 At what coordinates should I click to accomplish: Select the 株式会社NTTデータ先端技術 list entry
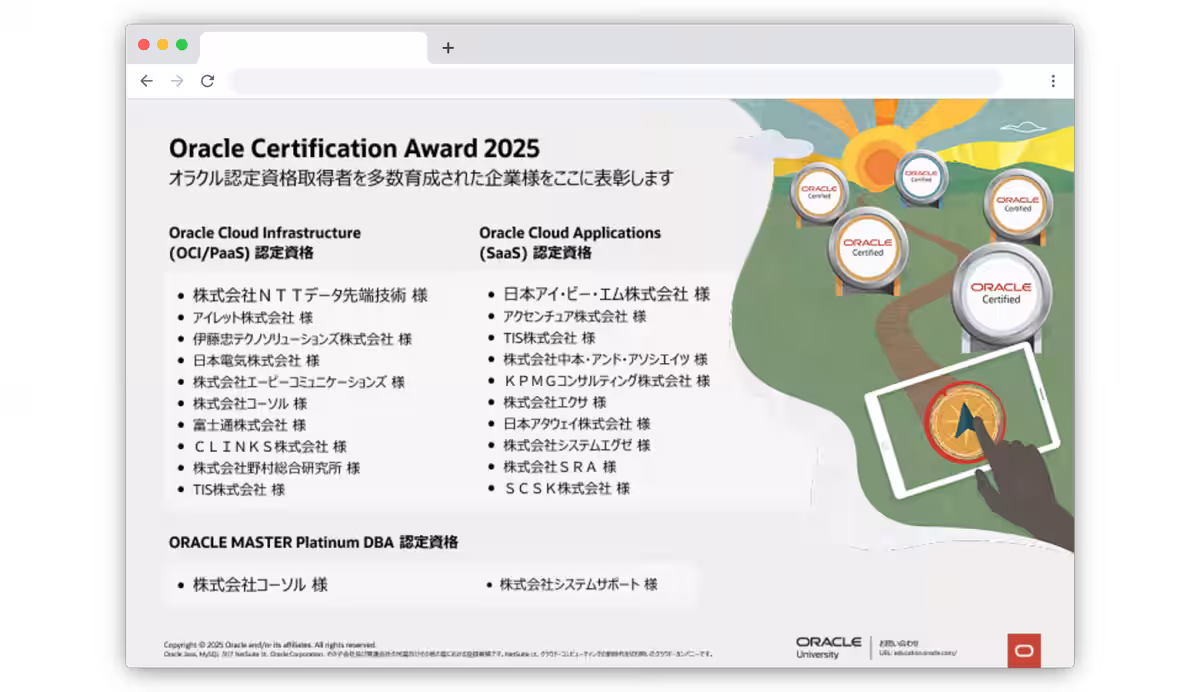pos(310,295)
